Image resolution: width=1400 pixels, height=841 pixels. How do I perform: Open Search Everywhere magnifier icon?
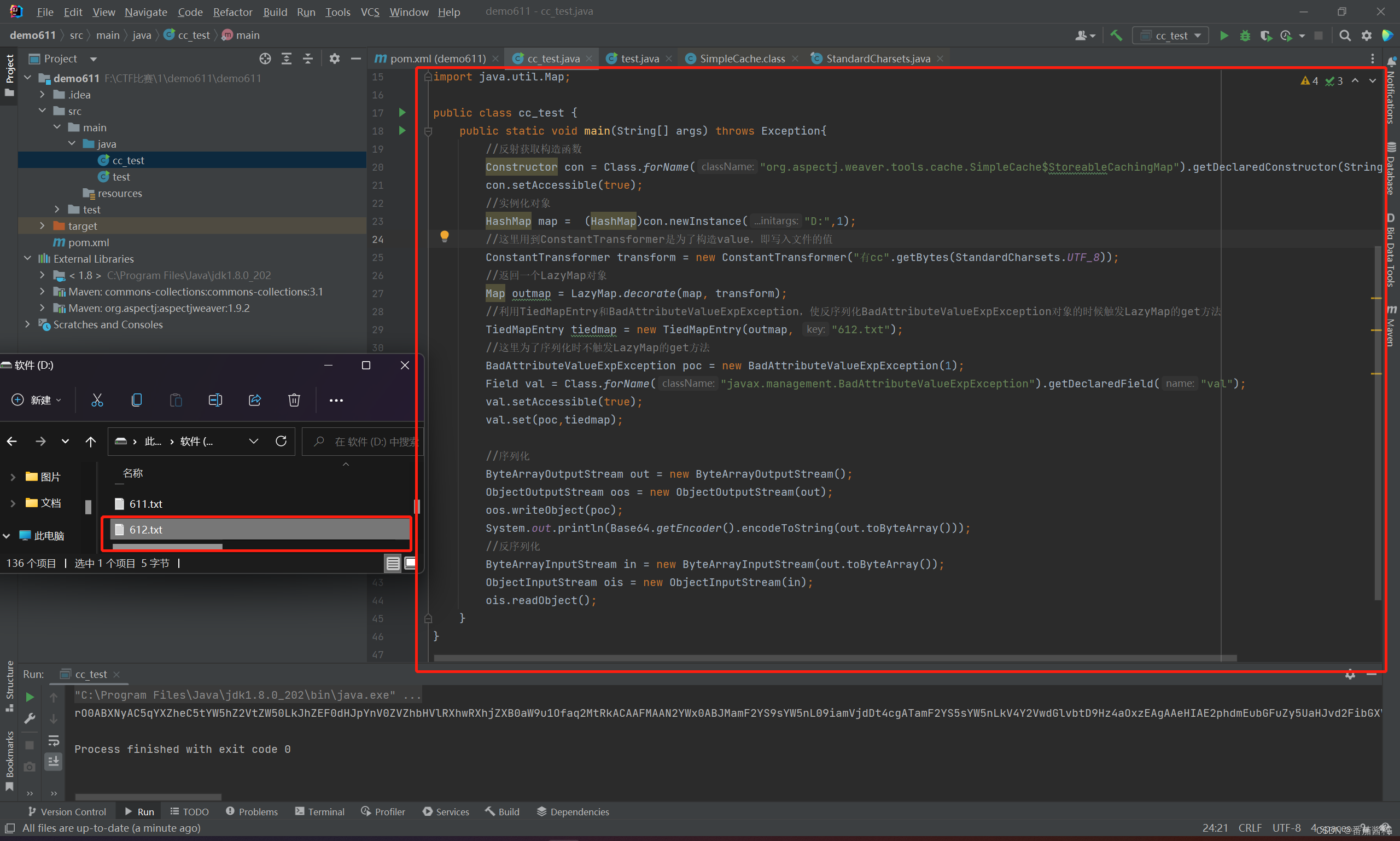click(1345, 36)
